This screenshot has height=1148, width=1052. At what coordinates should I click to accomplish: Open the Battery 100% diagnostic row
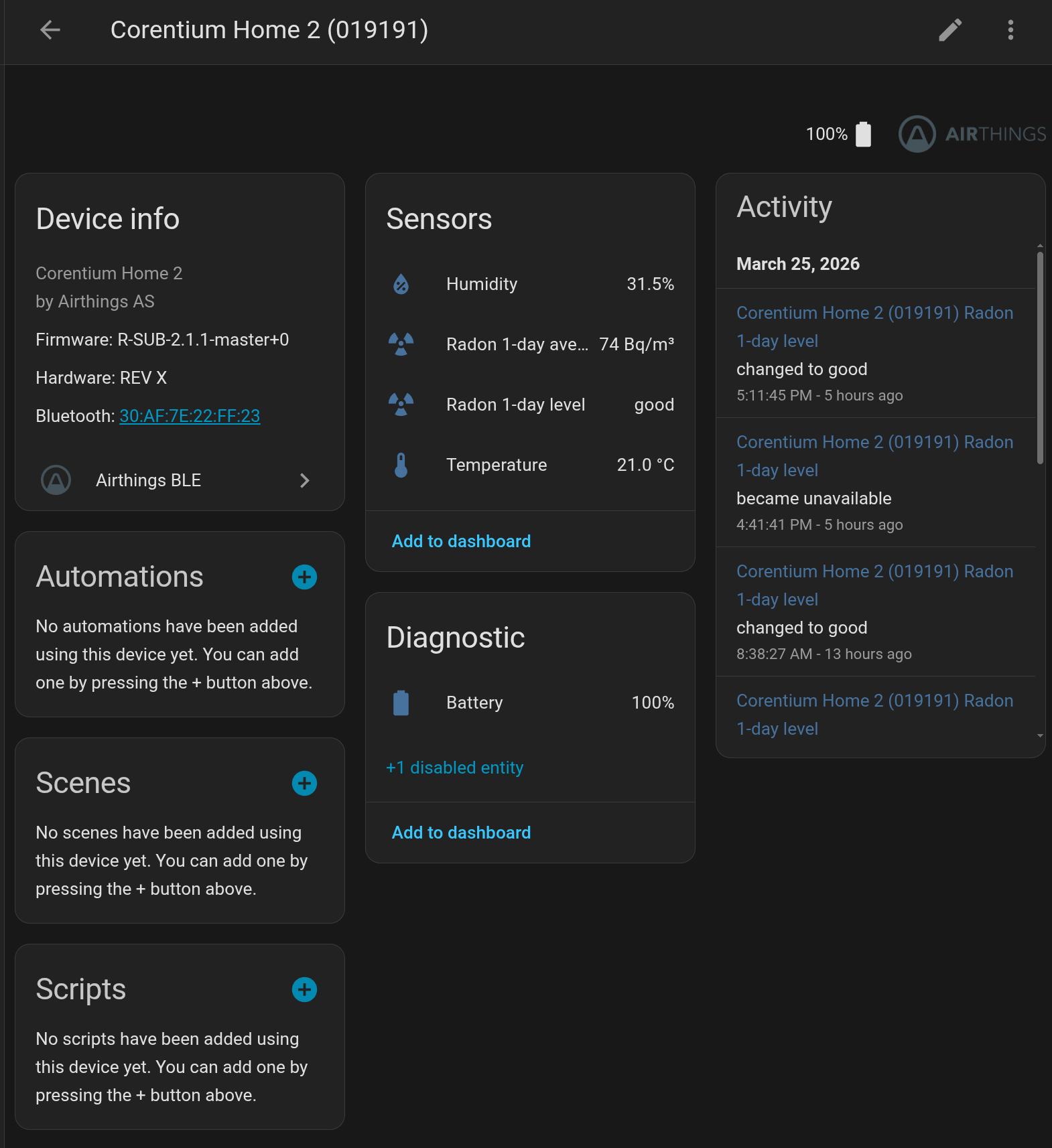click(530, 703)
